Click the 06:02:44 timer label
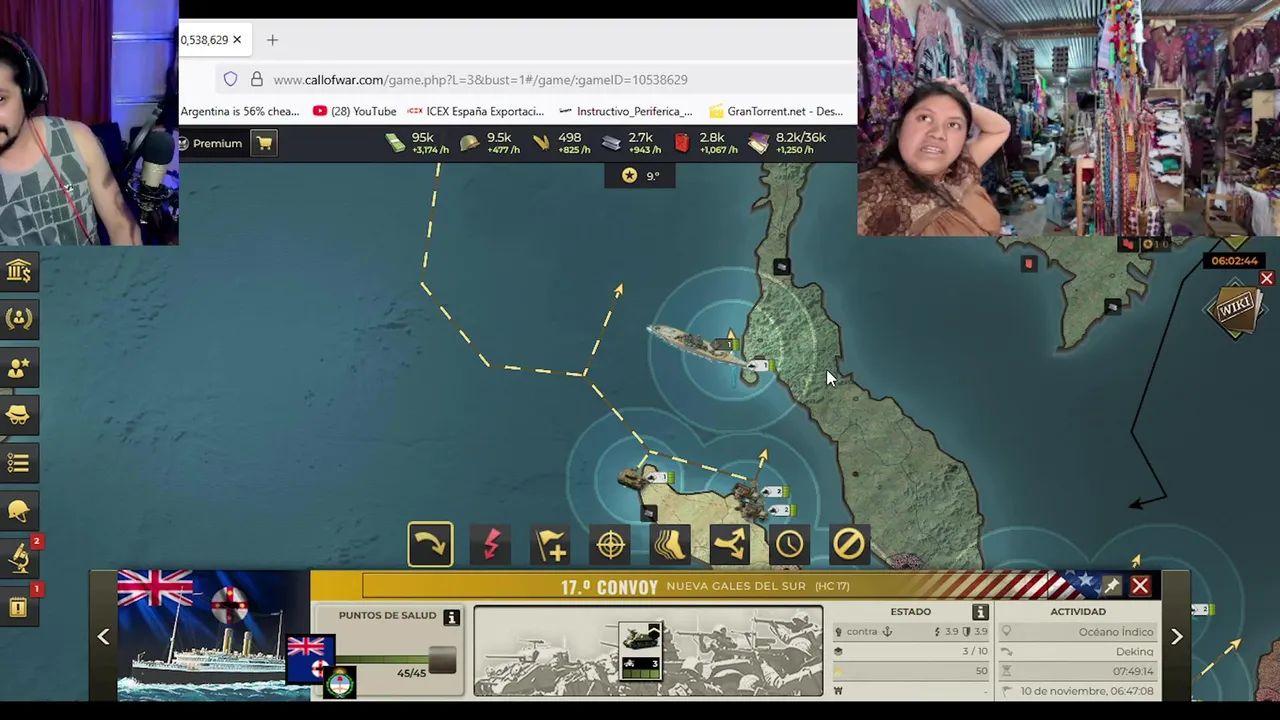1280x720 pixels. [x=1234, y=261]
